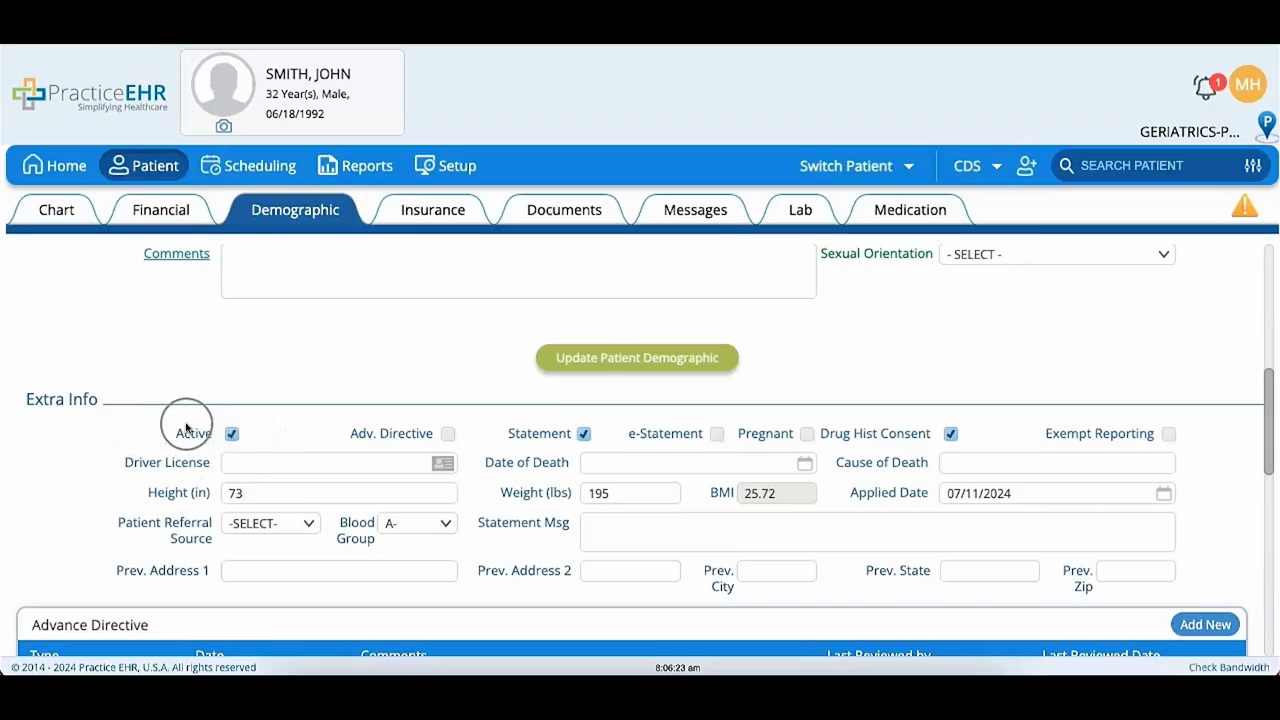Click the Comments text area
This screenshot has width=1280, height=720.
tap(518, 270)
